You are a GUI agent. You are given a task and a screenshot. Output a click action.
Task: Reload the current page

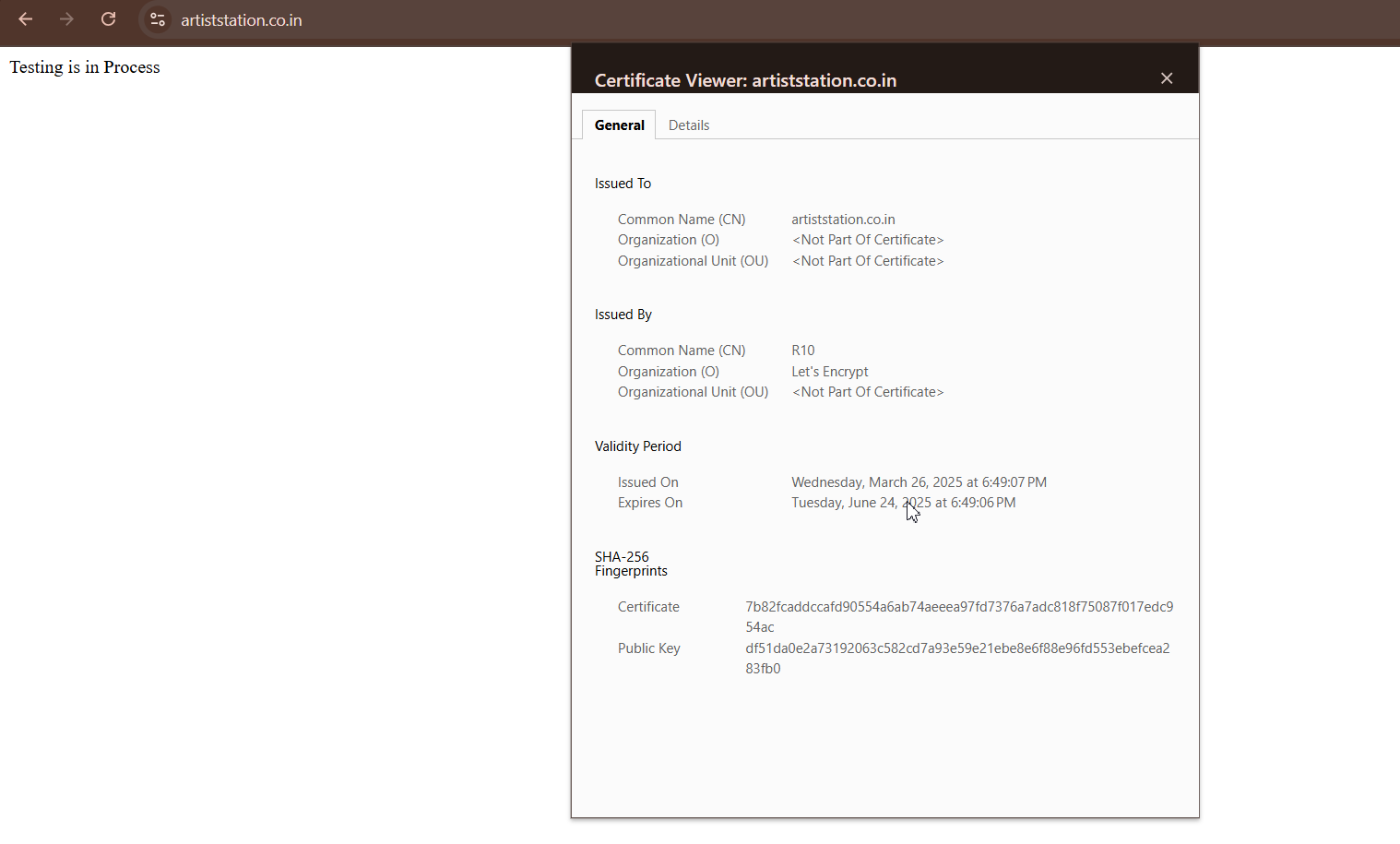pyautogui.click(x=108, y=19)
